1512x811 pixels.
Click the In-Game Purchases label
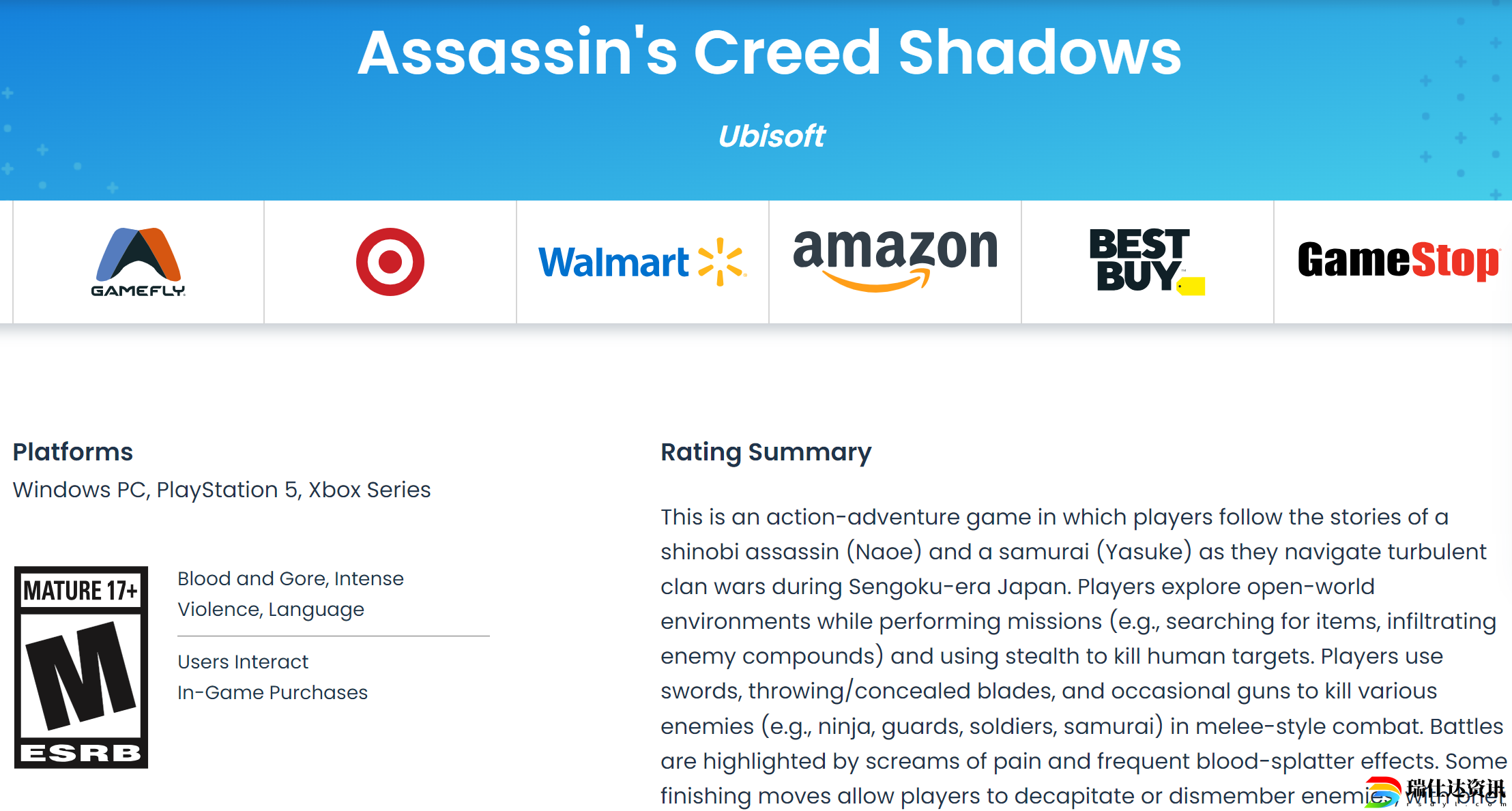pos(273,692)
